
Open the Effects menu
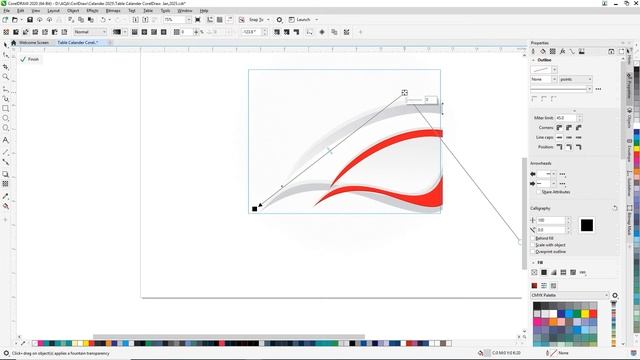[92, 11]
